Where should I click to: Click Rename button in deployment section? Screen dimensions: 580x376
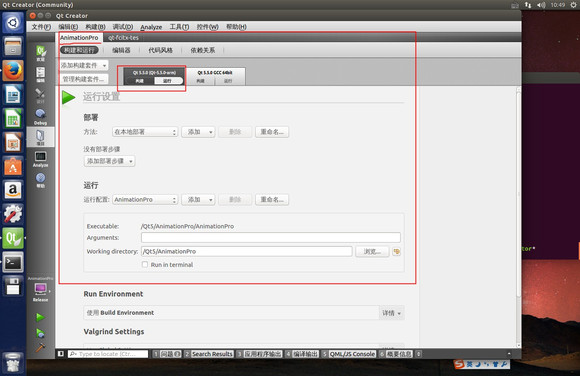click(x=272, y=132)
